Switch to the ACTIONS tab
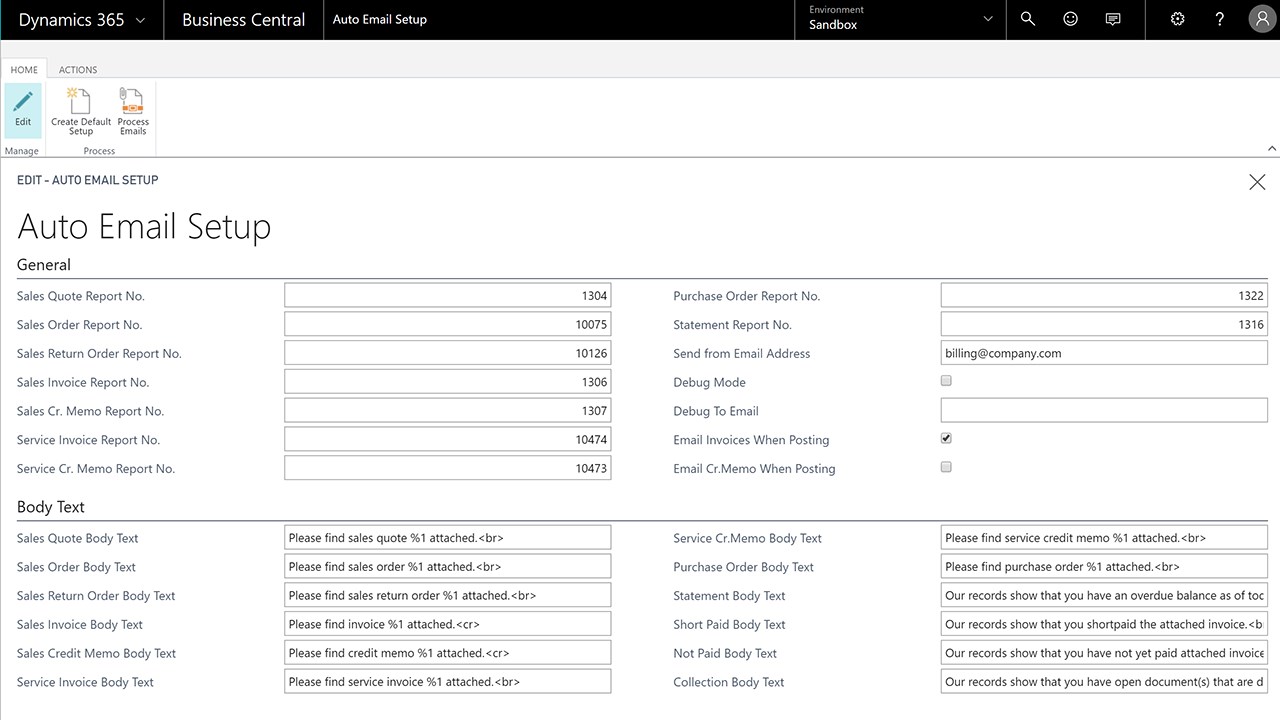 78,70
